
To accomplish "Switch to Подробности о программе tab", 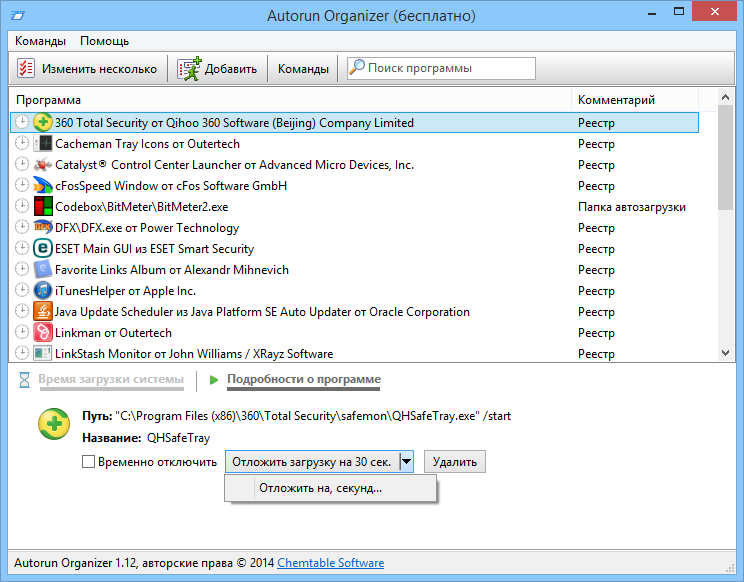I will pyautogui.click(x=304, y=379).
